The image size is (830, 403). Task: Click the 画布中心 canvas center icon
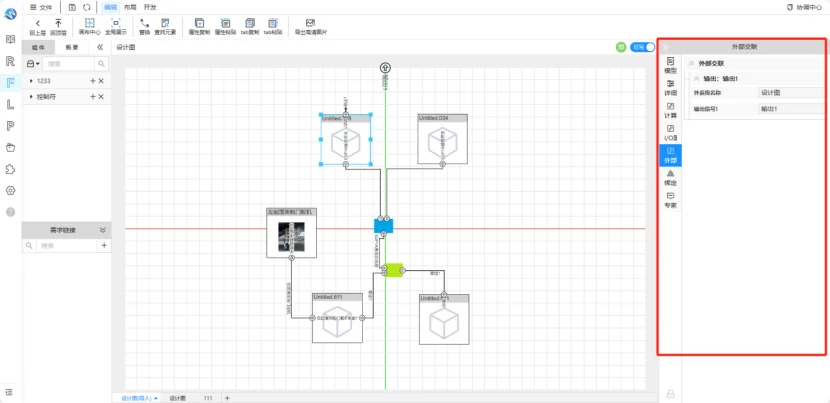click(89, 23)
